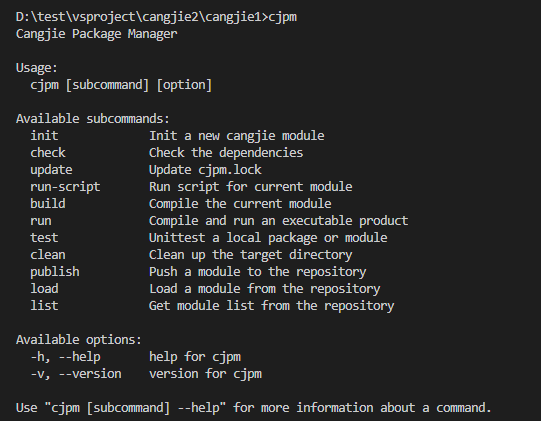
Task: Click the command prompt path D:\test\vsproject
Action: 75,17
